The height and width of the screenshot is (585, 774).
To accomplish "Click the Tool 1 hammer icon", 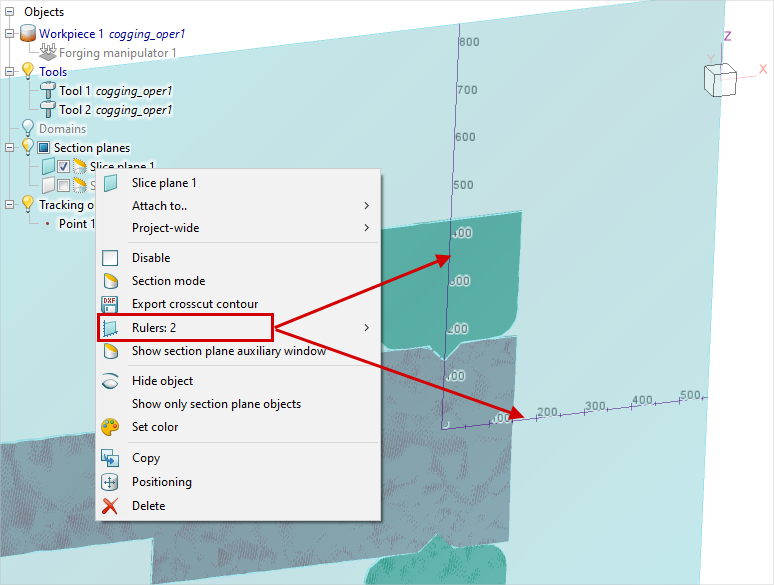I will coord(47,91).
